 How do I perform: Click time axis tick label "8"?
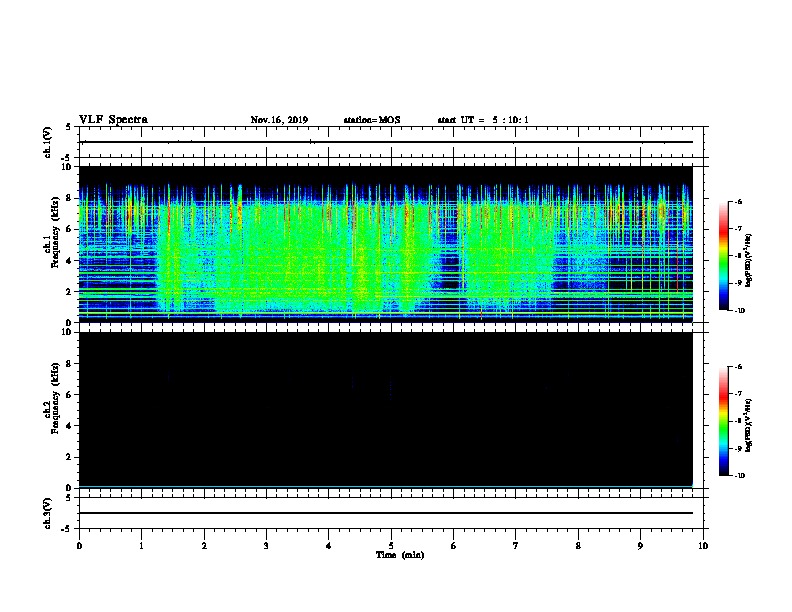[x=578, y=546]
